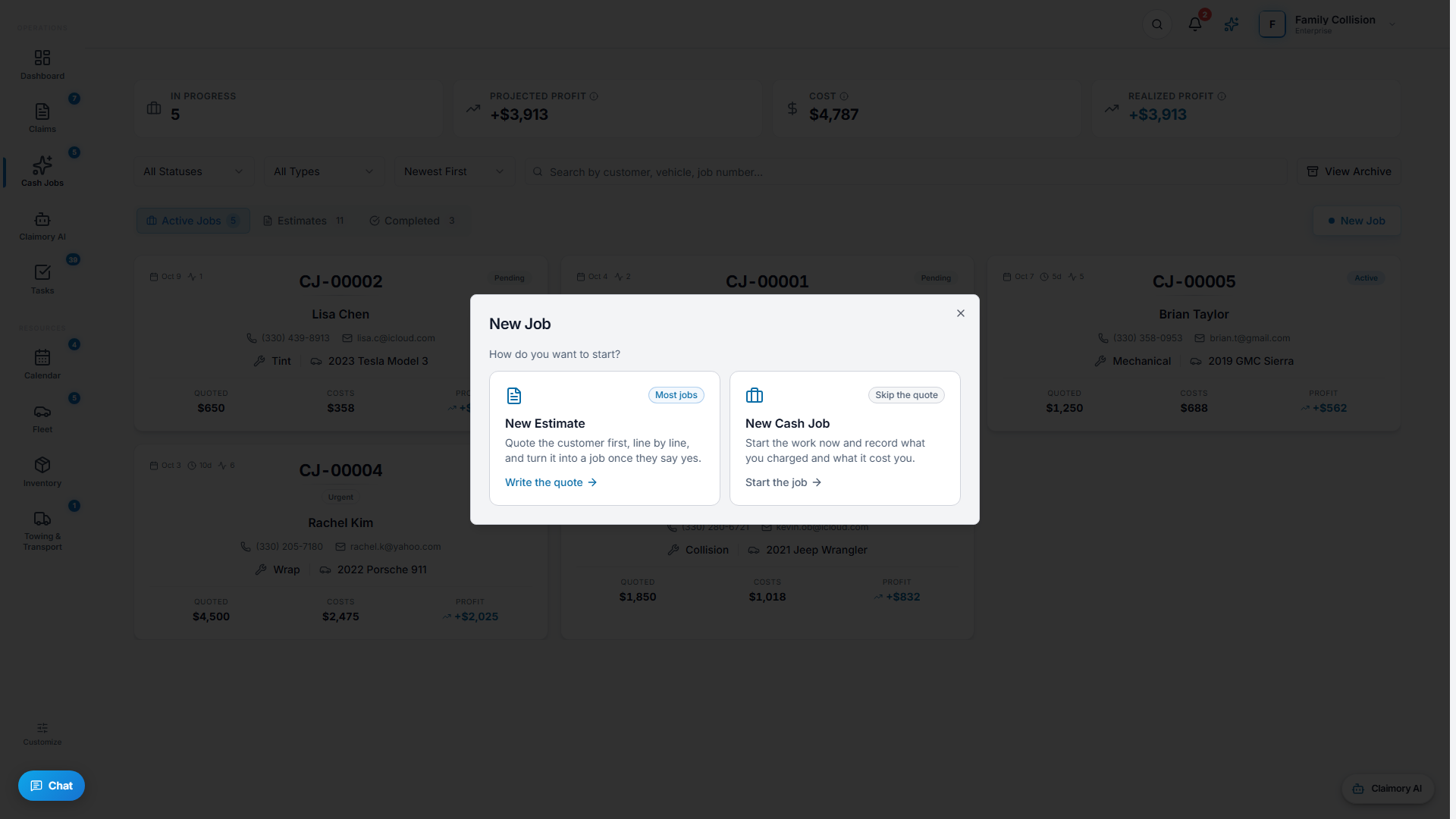The height and width of the screenshot is (819, 1456).
Task: Click the job search input field
Action: click(x=906, y=171)
